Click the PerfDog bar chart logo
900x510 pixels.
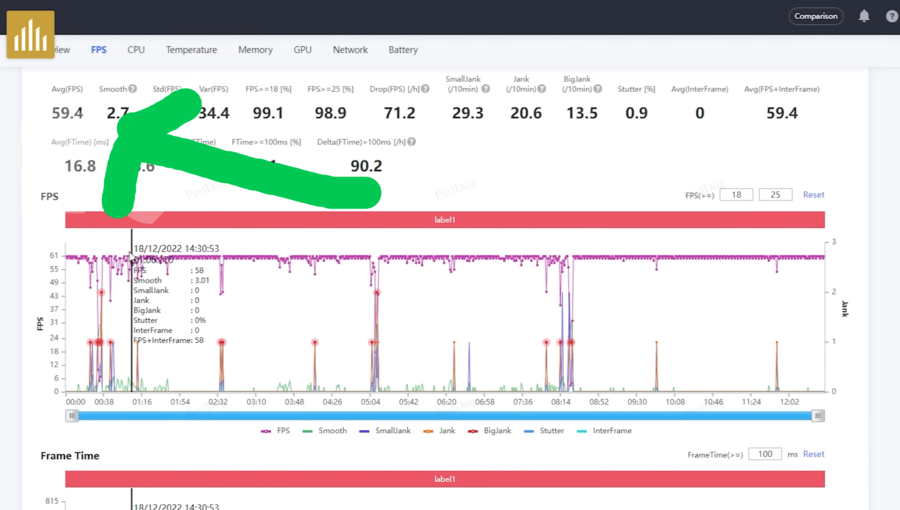click(x=30, y=35)
